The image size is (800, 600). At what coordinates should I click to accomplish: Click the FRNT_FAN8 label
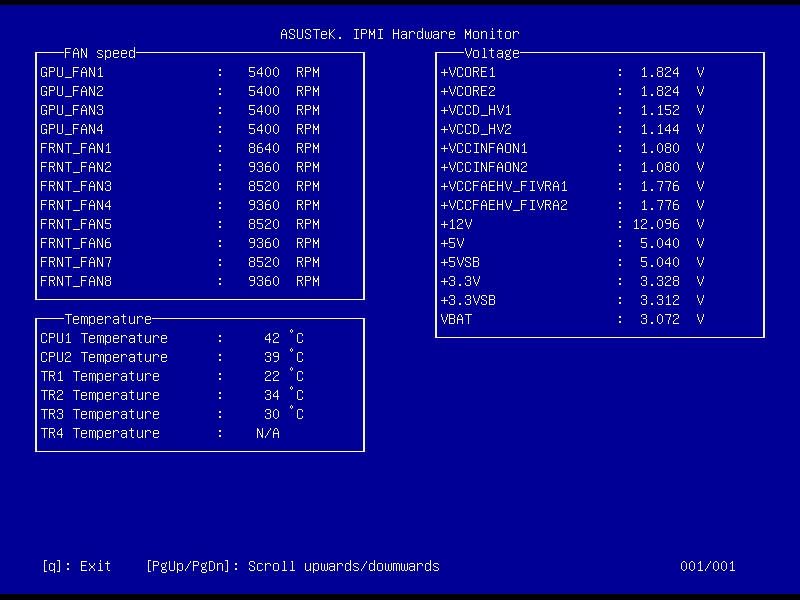[x=76, y=281]
